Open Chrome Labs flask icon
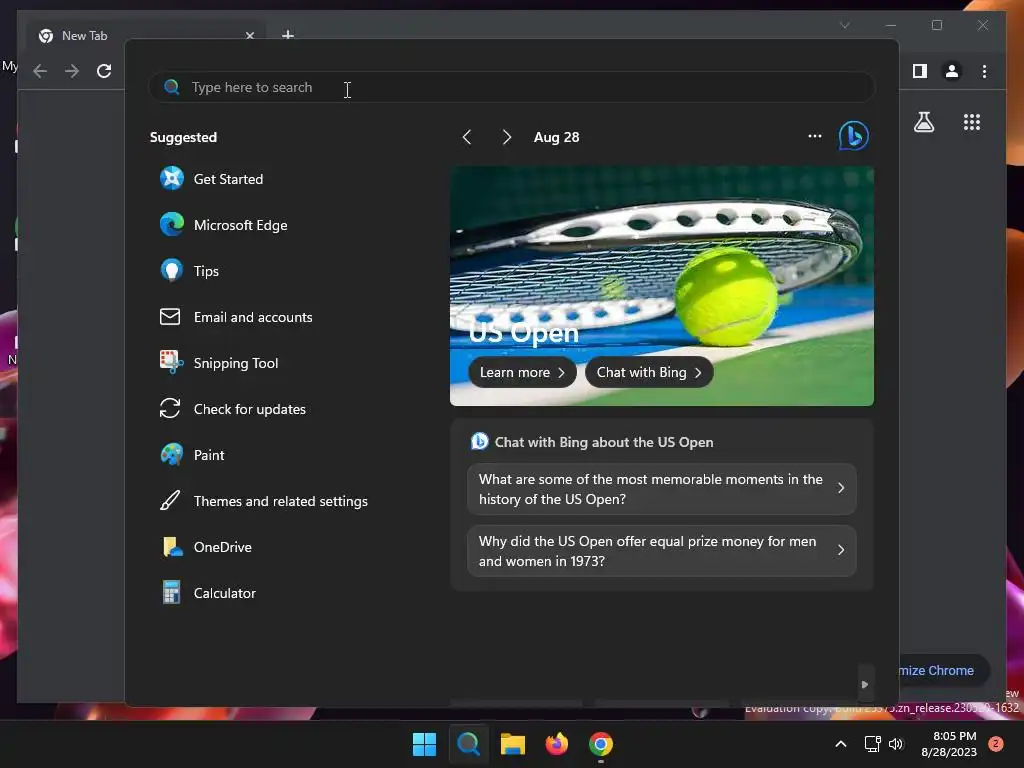The image size is (1024, 768). pos(923,121)
